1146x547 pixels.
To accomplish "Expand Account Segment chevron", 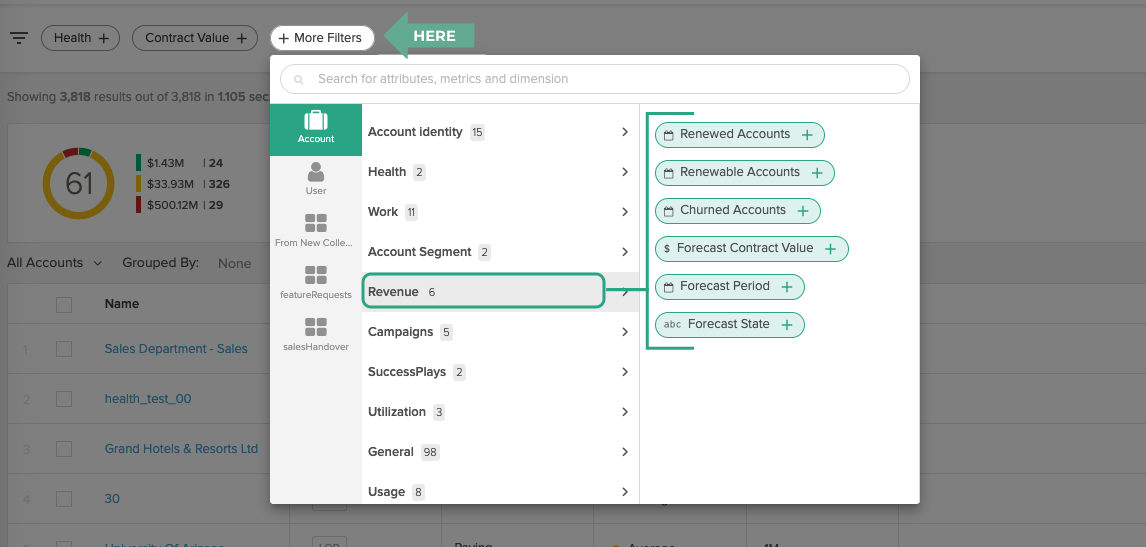I will [625, 252].
